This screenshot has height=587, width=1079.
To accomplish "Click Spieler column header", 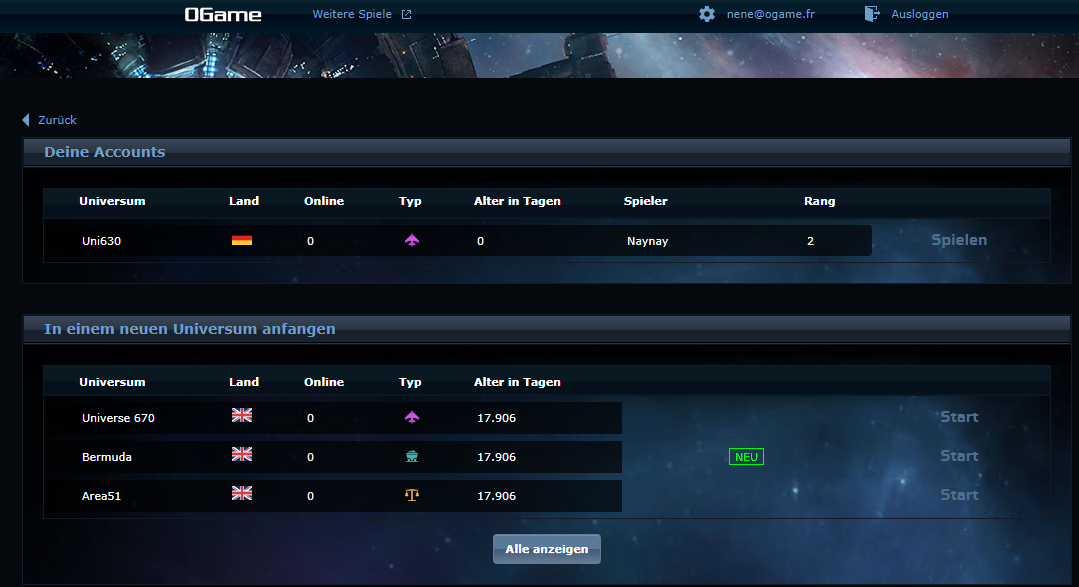I will pyautogui.click(x=645, y=201).
